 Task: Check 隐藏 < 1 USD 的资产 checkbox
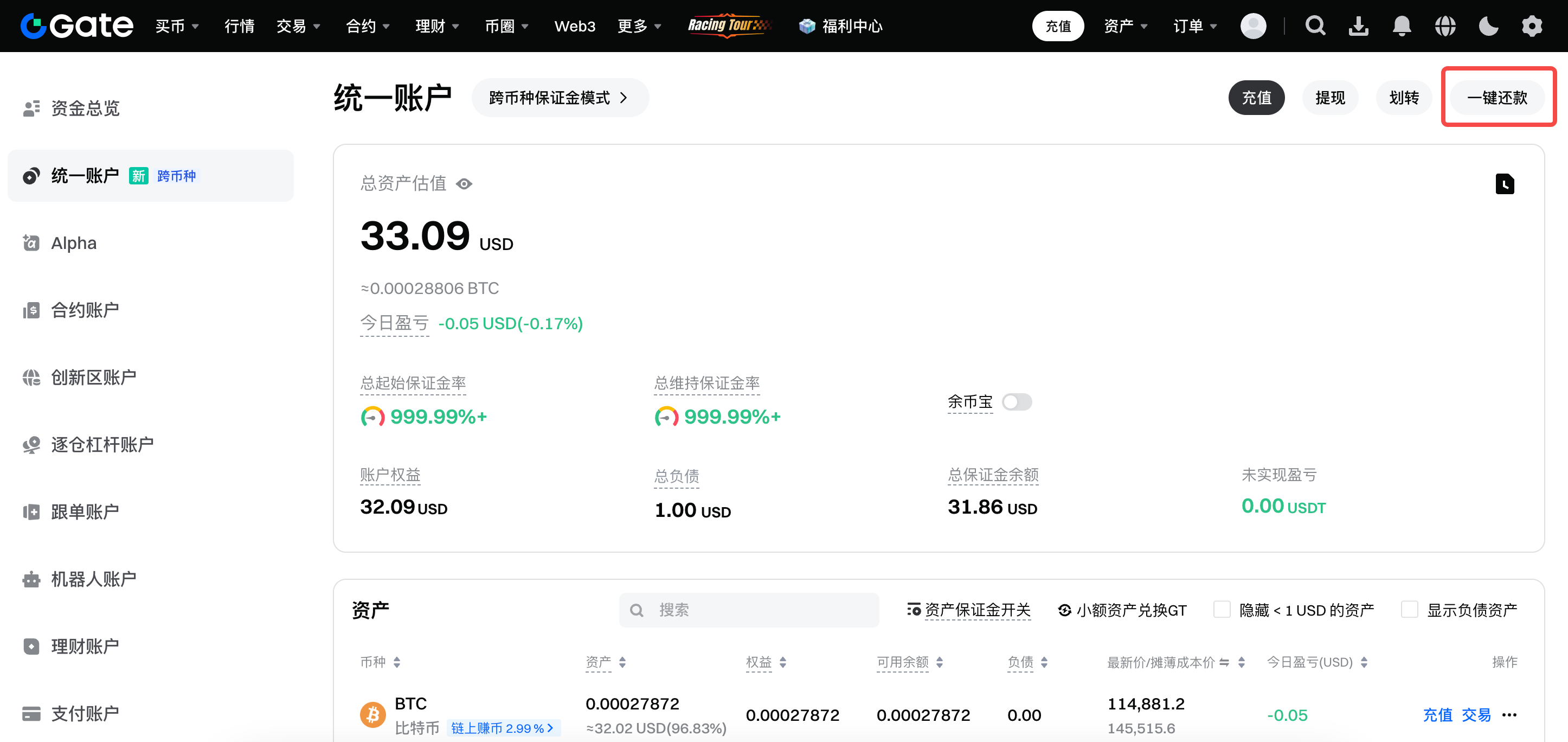(x=1222, y=609)
